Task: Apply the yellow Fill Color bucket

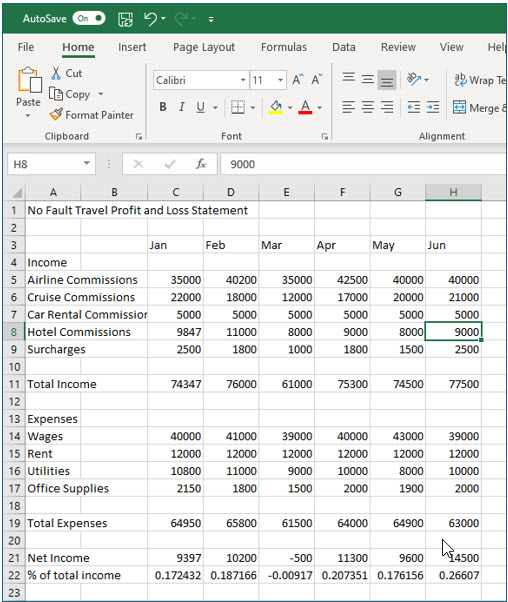Action: [x=276, y=107]
